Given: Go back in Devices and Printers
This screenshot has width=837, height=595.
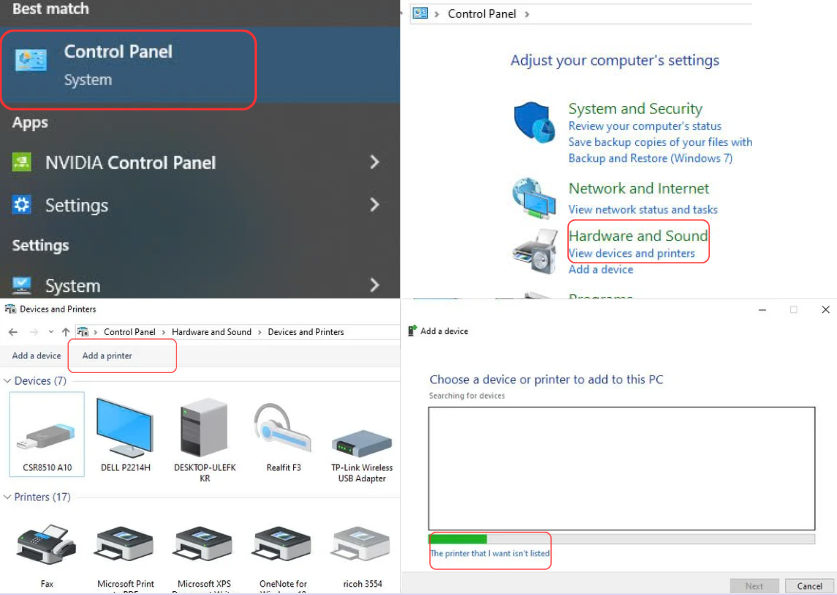Looking at the screenshot, I should (13, 332).
